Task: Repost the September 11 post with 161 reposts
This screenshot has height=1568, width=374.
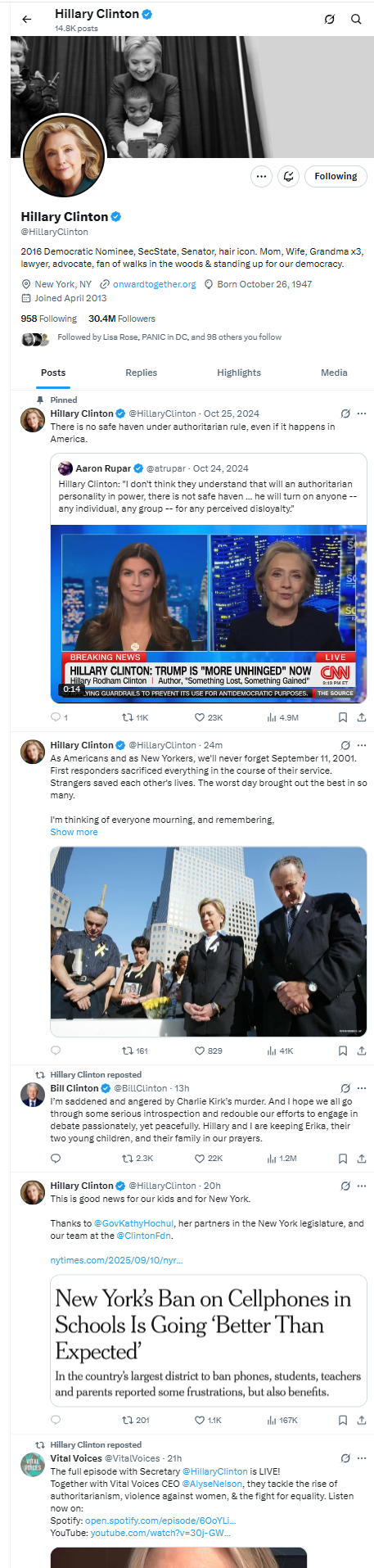Action: pos(135,1051)
